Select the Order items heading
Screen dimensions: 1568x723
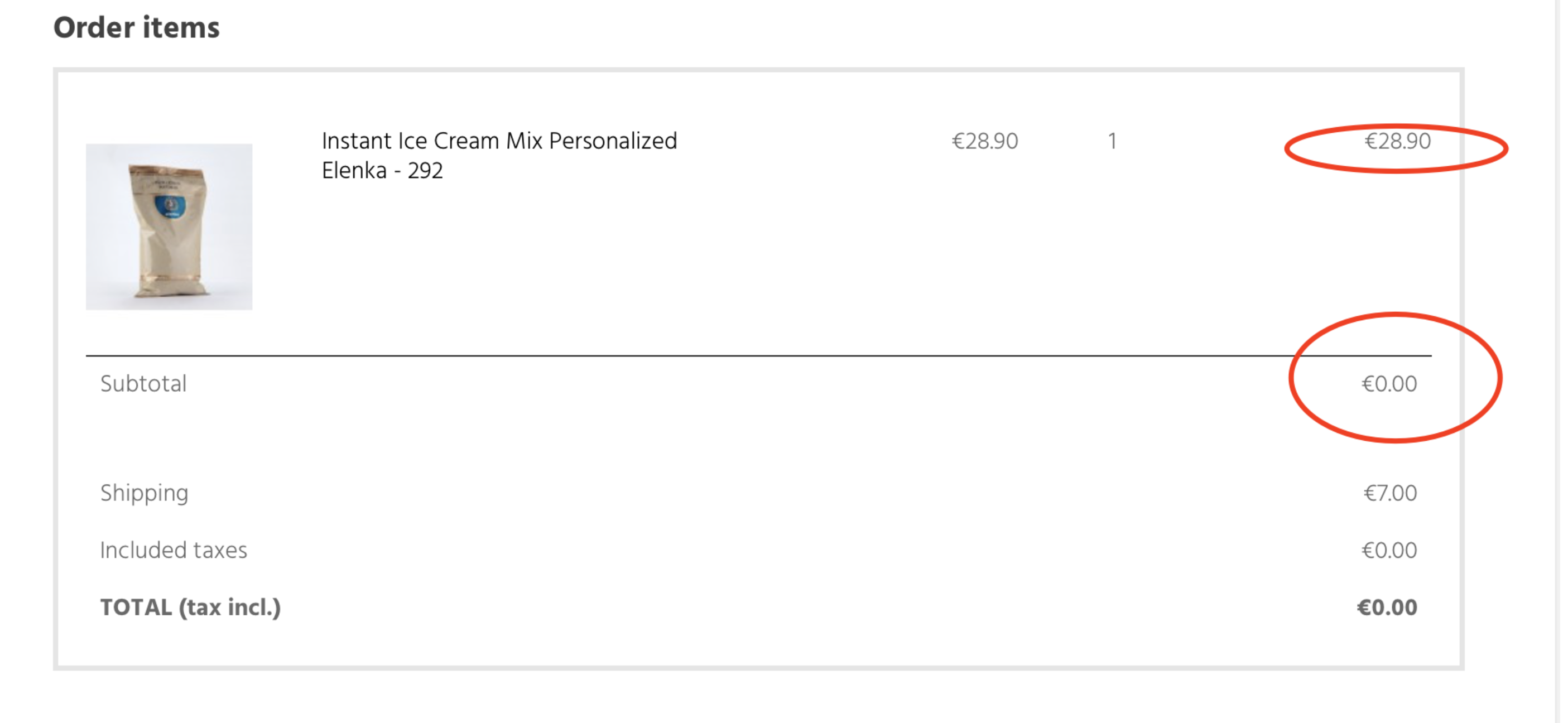136,27
